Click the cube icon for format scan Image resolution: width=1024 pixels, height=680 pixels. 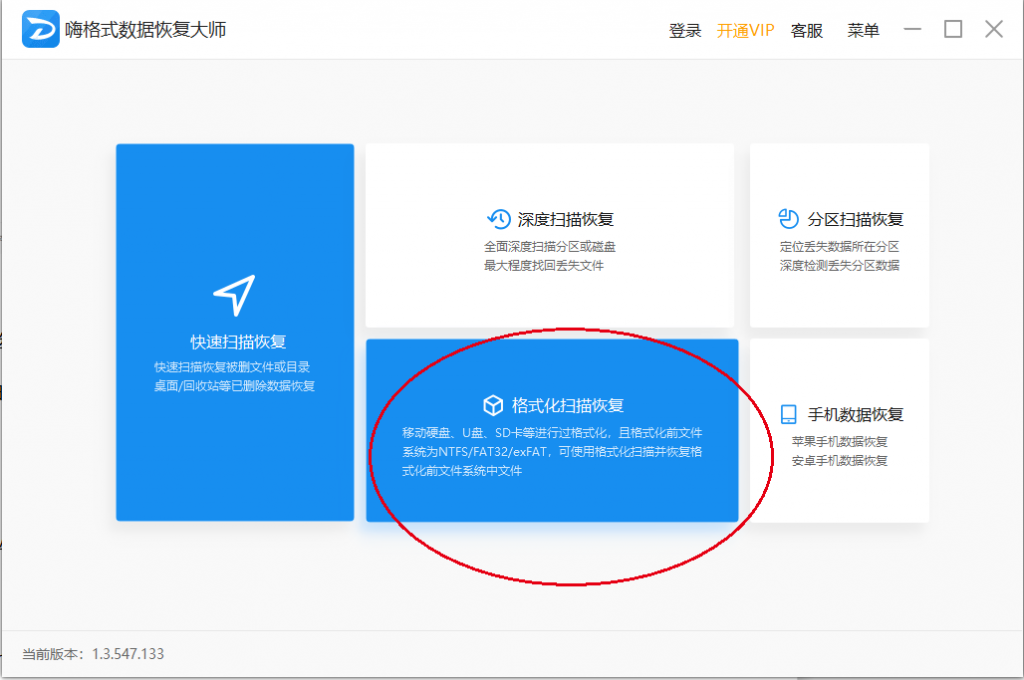pyautogui.click(x=493, y=405)
